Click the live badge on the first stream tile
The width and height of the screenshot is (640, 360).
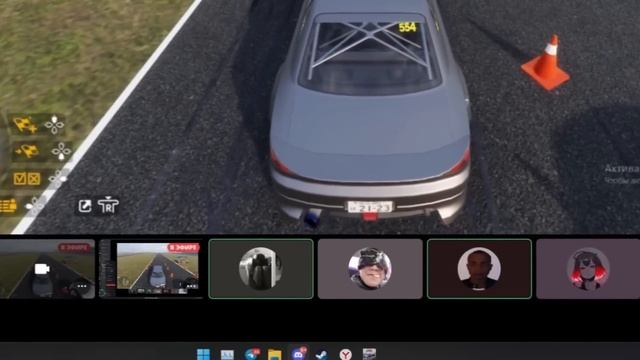click(x=75, y=247)
